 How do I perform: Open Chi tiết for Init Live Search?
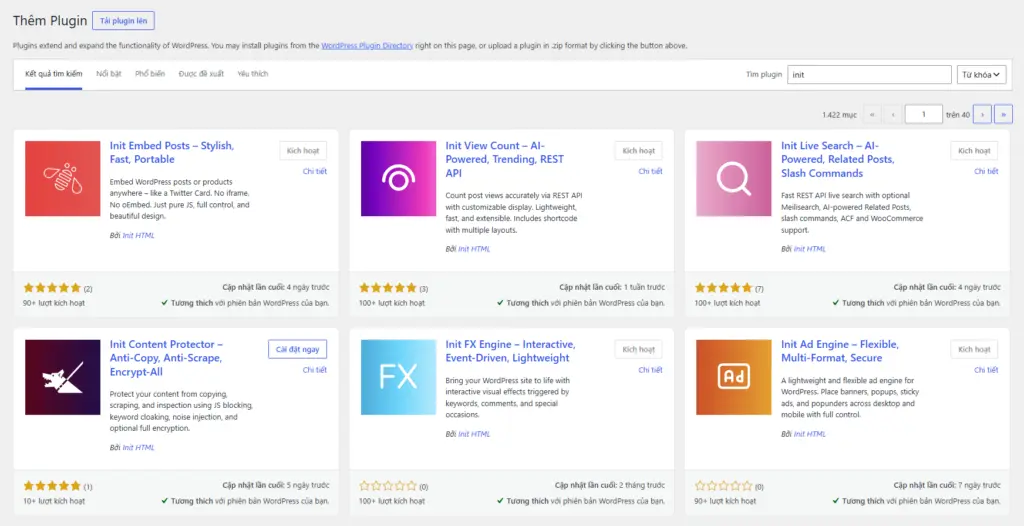click(x=986, y=171)
